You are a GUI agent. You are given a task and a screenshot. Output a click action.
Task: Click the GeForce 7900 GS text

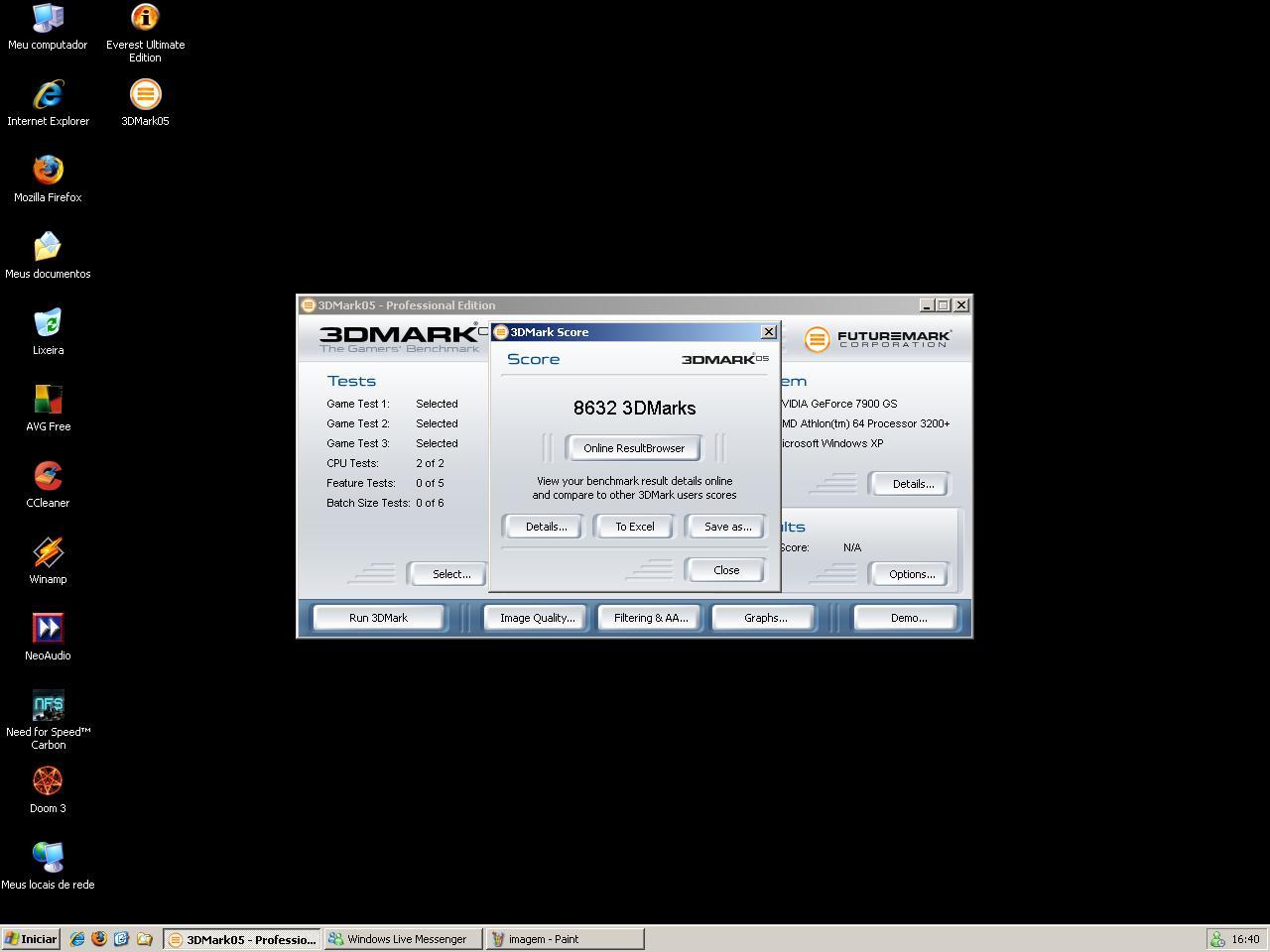(x=839, y=404)
